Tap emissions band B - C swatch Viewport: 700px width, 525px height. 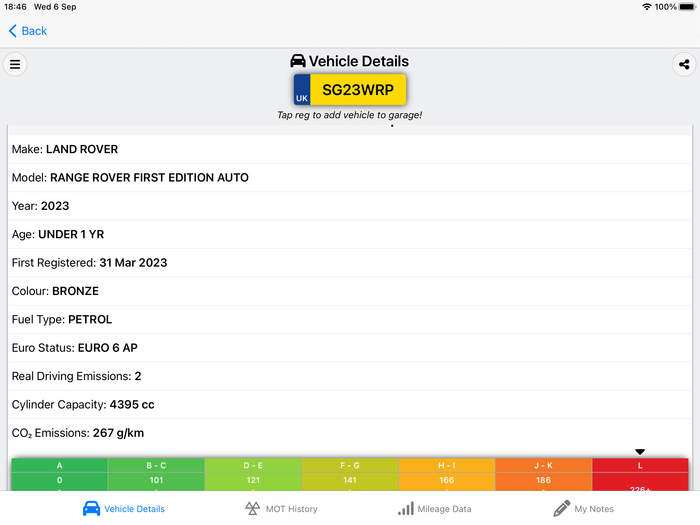point(156,474)
